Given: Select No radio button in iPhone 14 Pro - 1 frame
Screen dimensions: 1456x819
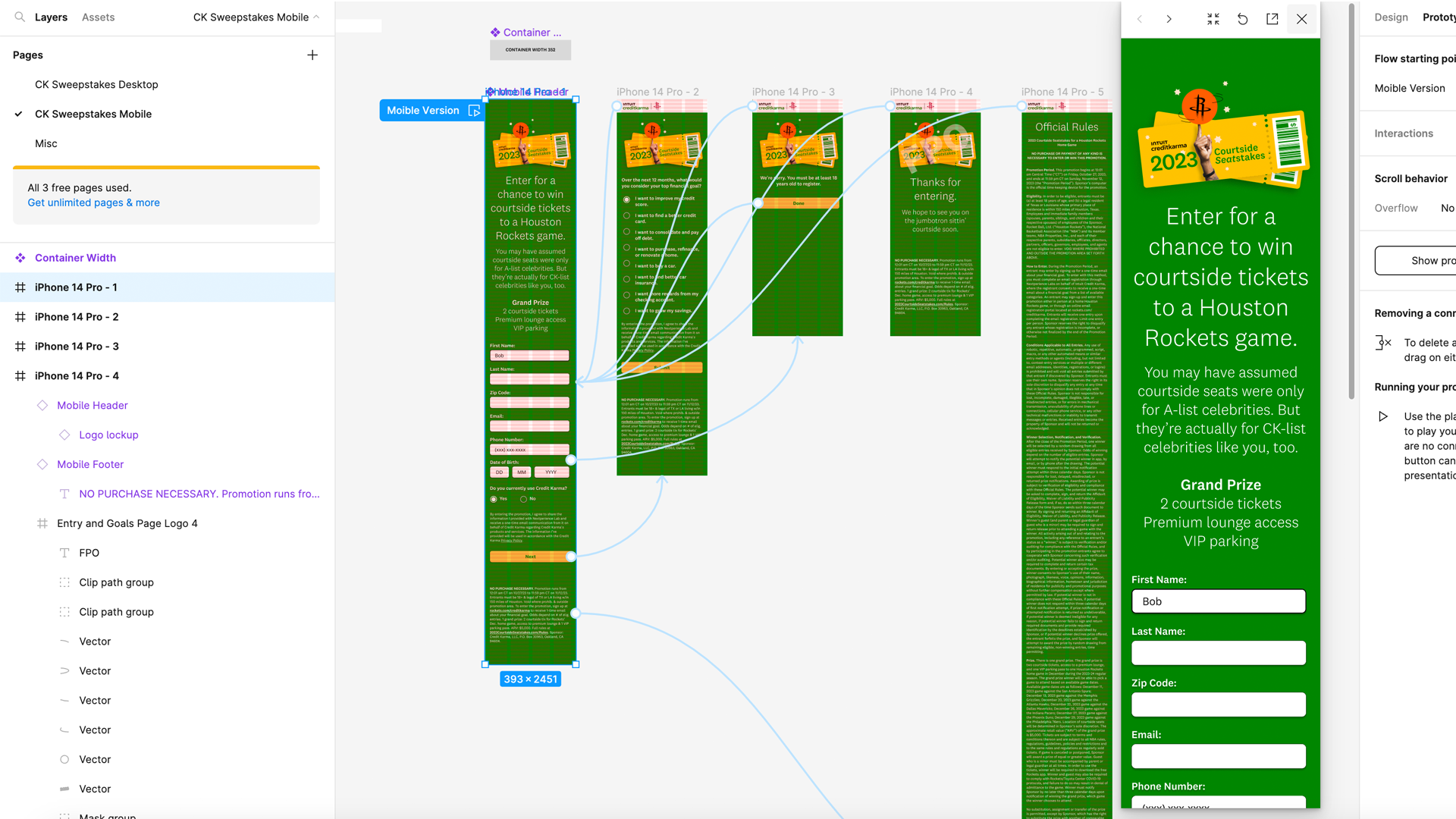Looking at the screenshot, I should pos(523,499).
